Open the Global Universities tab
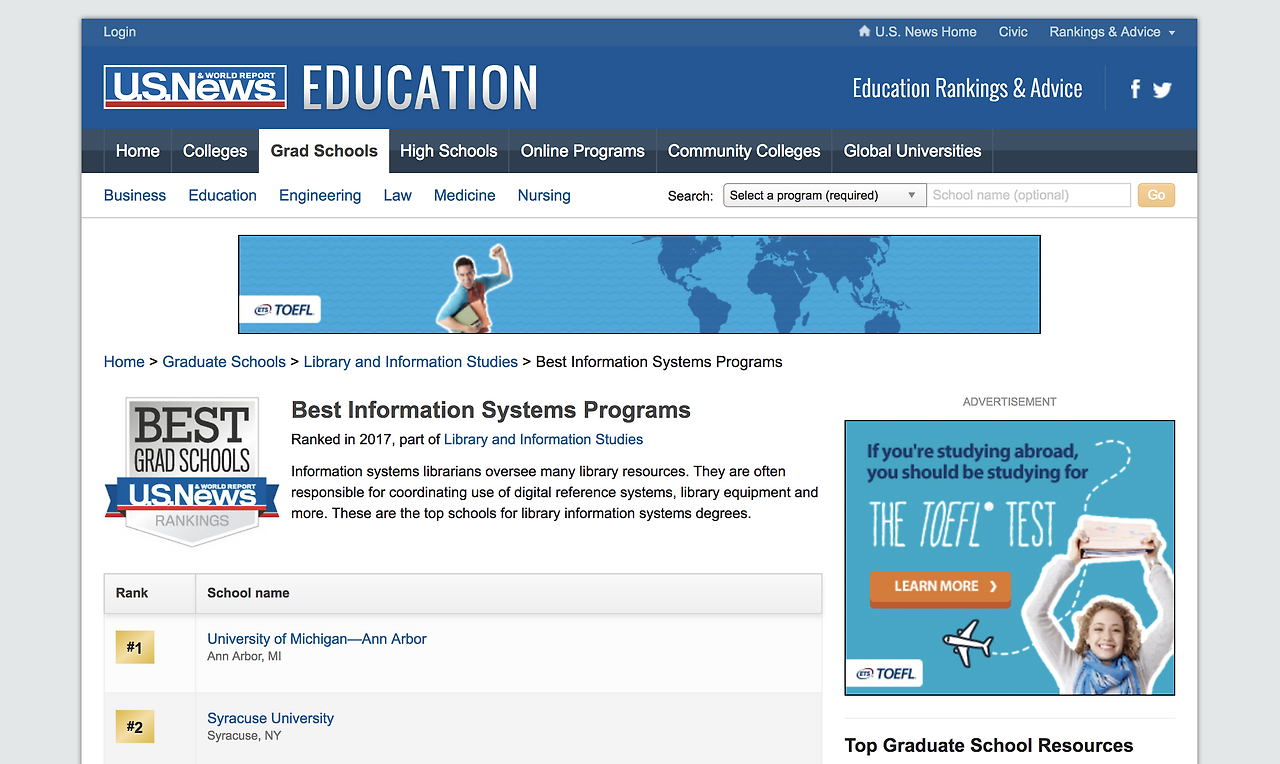Image resolution: width=1280 pixels, height=764 pixels. (x=912, y=151)
